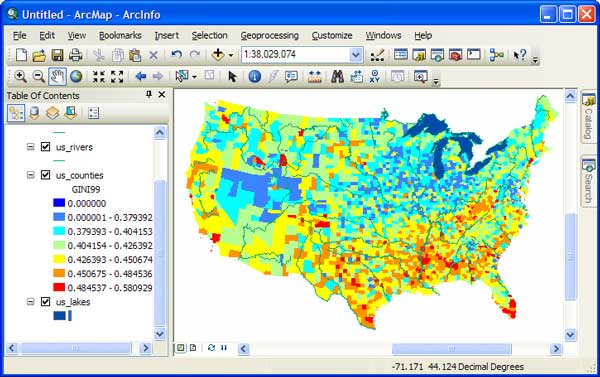Uncheck the us_lakes layer checkbox
This screenshot has height=377, width=600.
tap(46, 302)
